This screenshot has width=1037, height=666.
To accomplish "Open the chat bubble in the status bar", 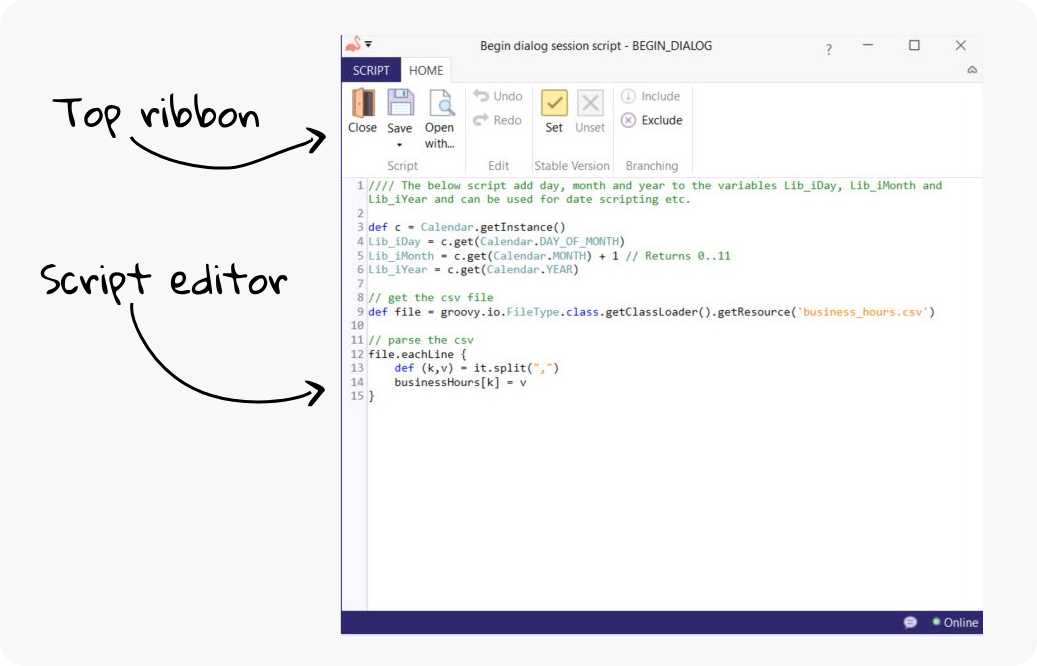I will pos(910,622).
